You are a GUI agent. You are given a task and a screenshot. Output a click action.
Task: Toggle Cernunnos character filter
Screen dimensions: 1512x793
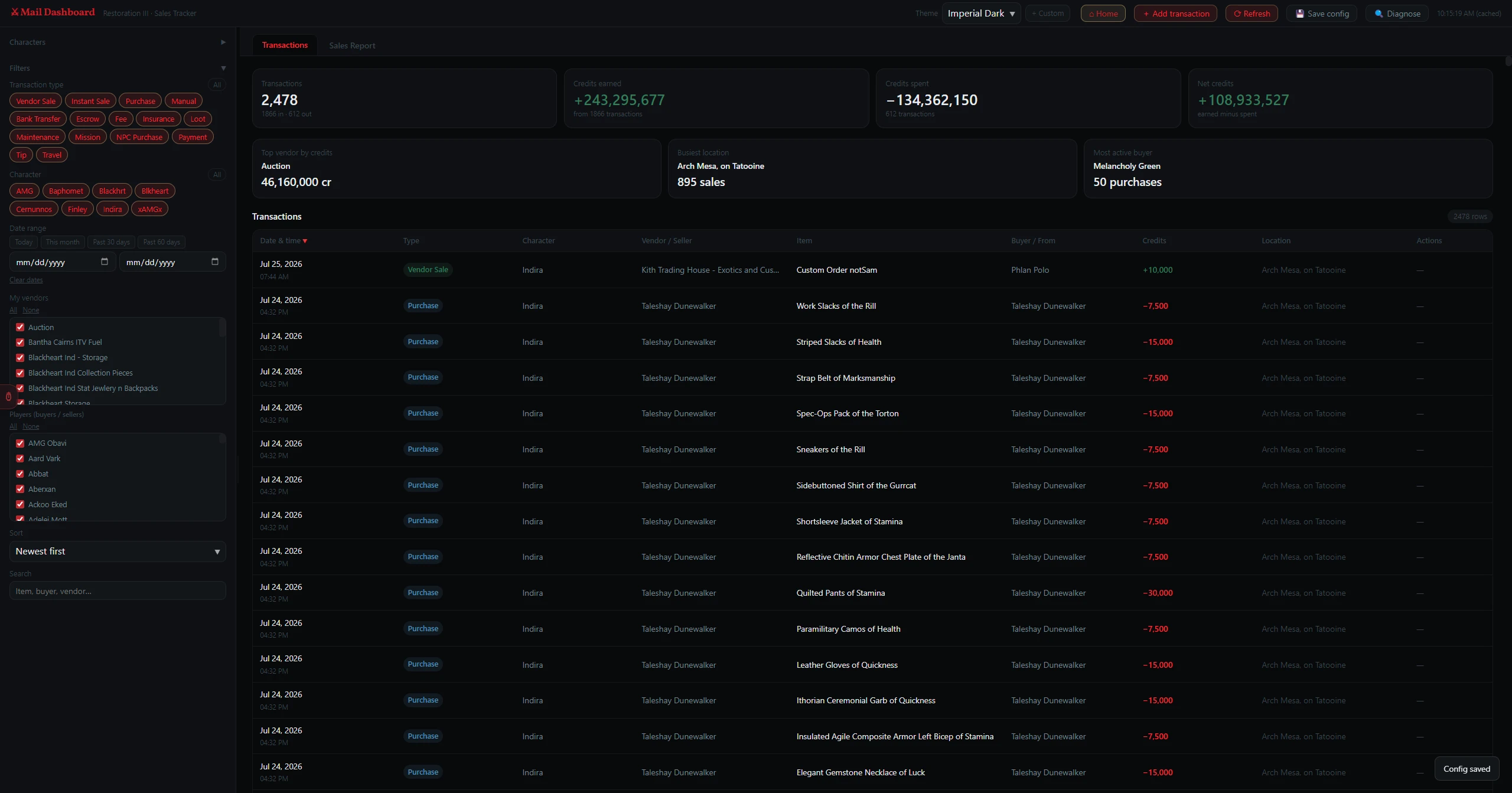click(34, 209)
